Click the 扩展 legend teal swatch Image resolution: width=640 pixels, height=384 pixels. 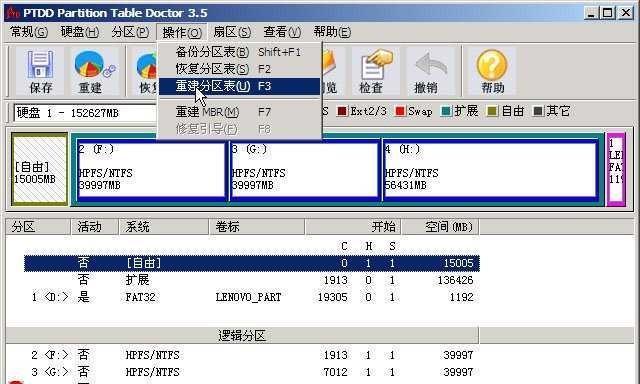coord(447,111)
